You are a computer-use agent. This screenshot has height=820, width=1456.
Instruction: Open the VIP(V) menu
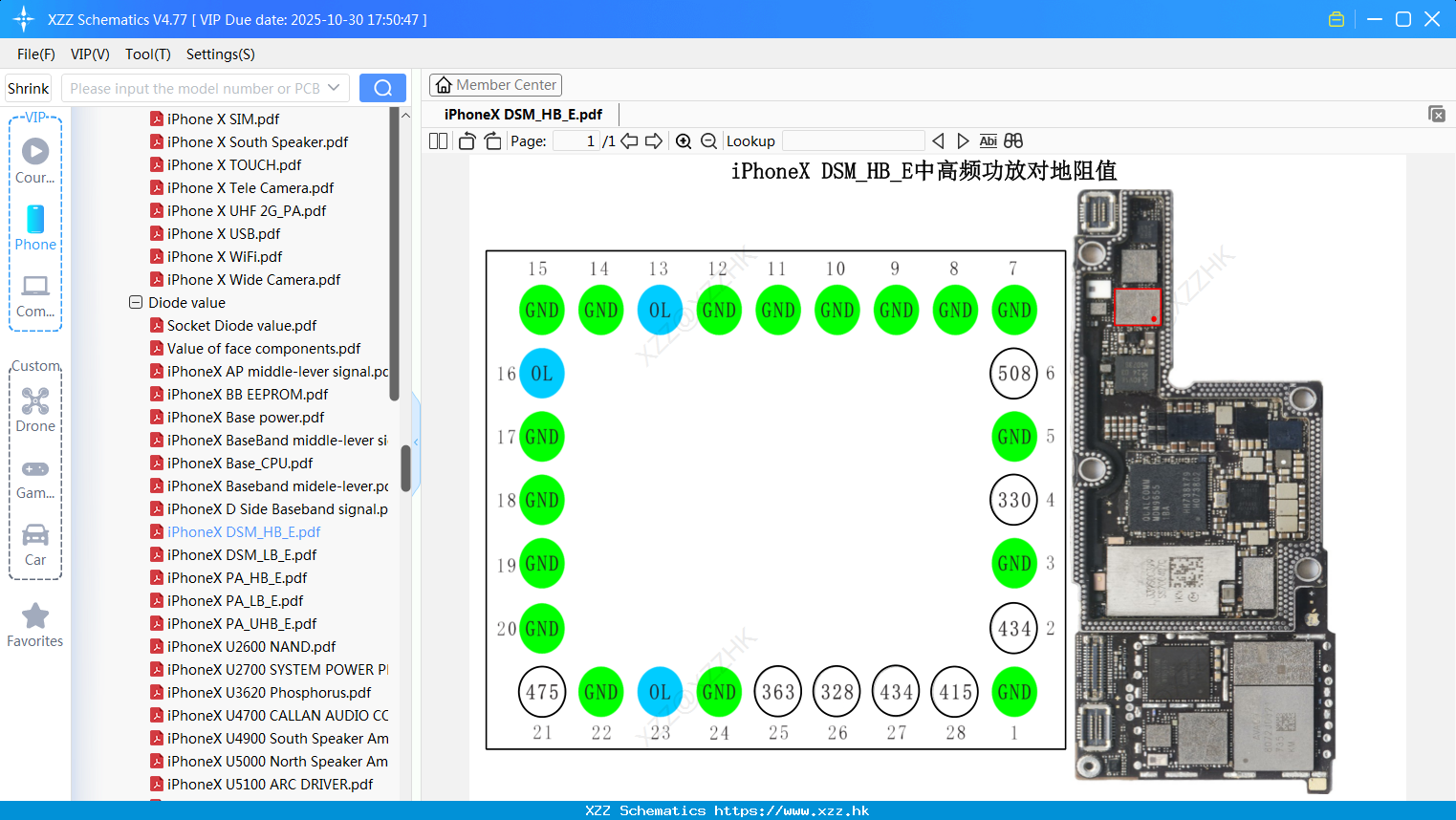pos(90,54)
